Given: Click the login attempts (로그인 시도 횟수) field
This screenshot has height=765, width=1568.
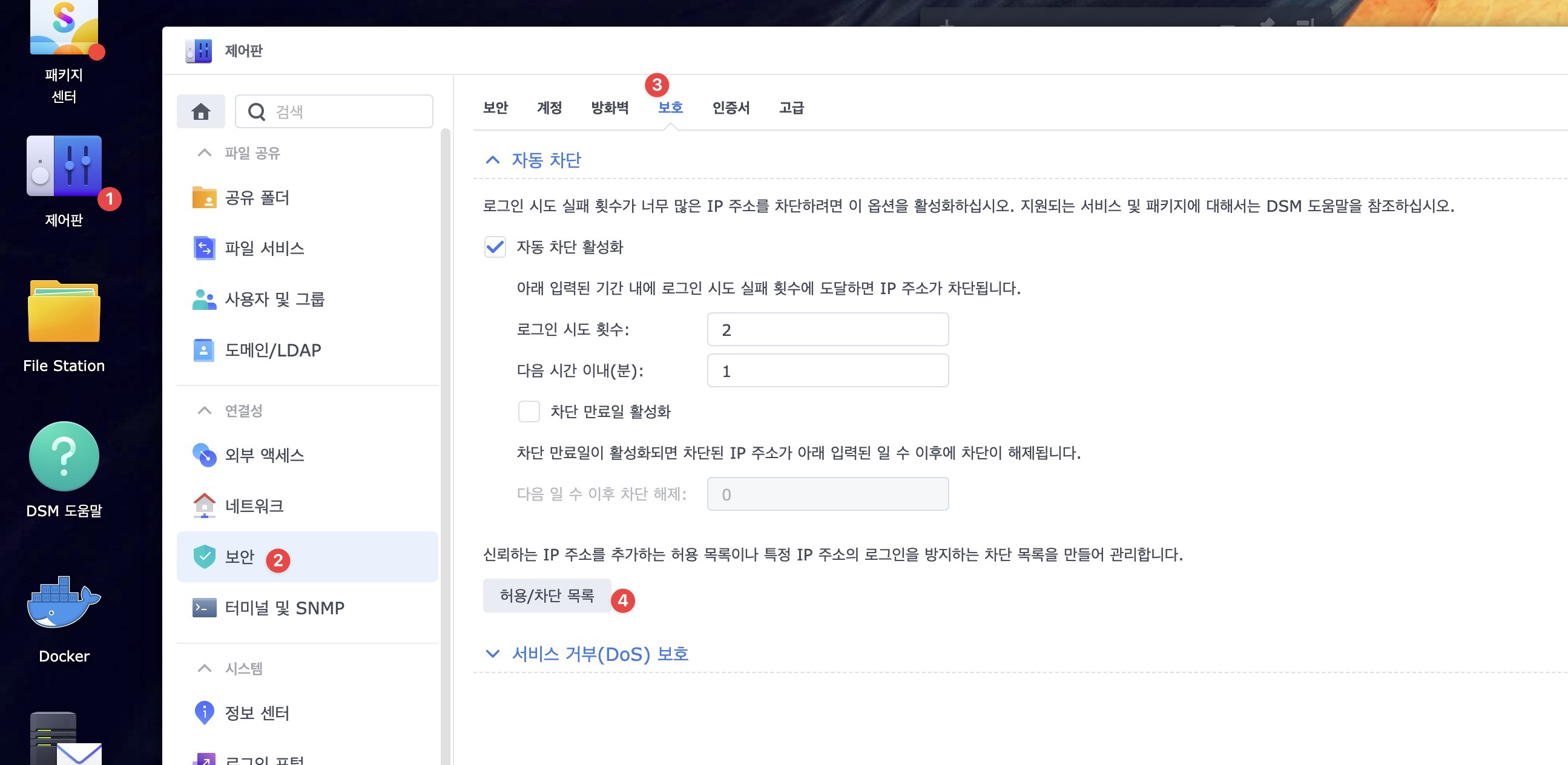Looking at the screenshot, I should 827,329.
